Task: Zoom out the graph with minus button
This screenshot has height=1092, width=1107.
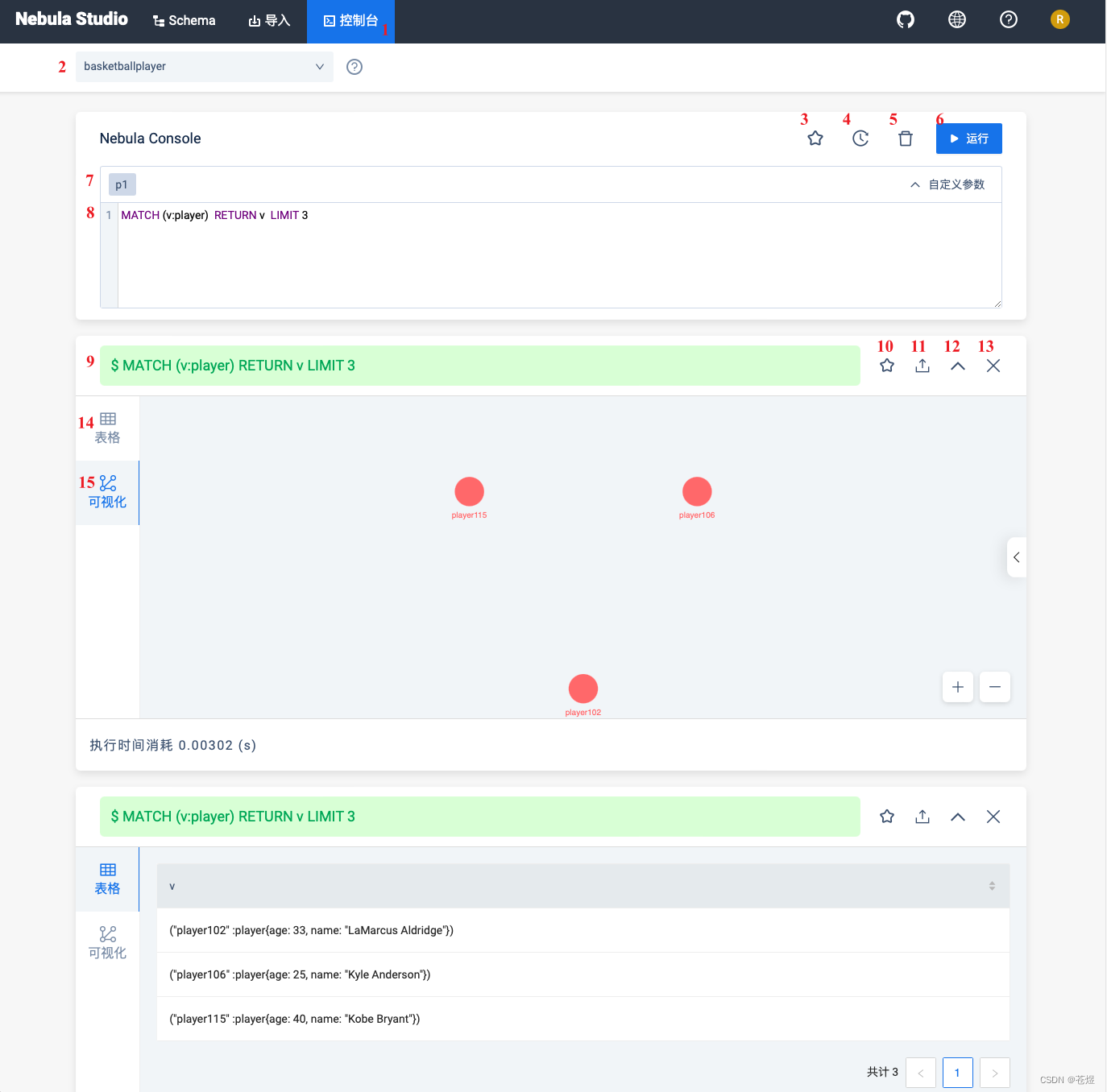Action: point(995,687)
